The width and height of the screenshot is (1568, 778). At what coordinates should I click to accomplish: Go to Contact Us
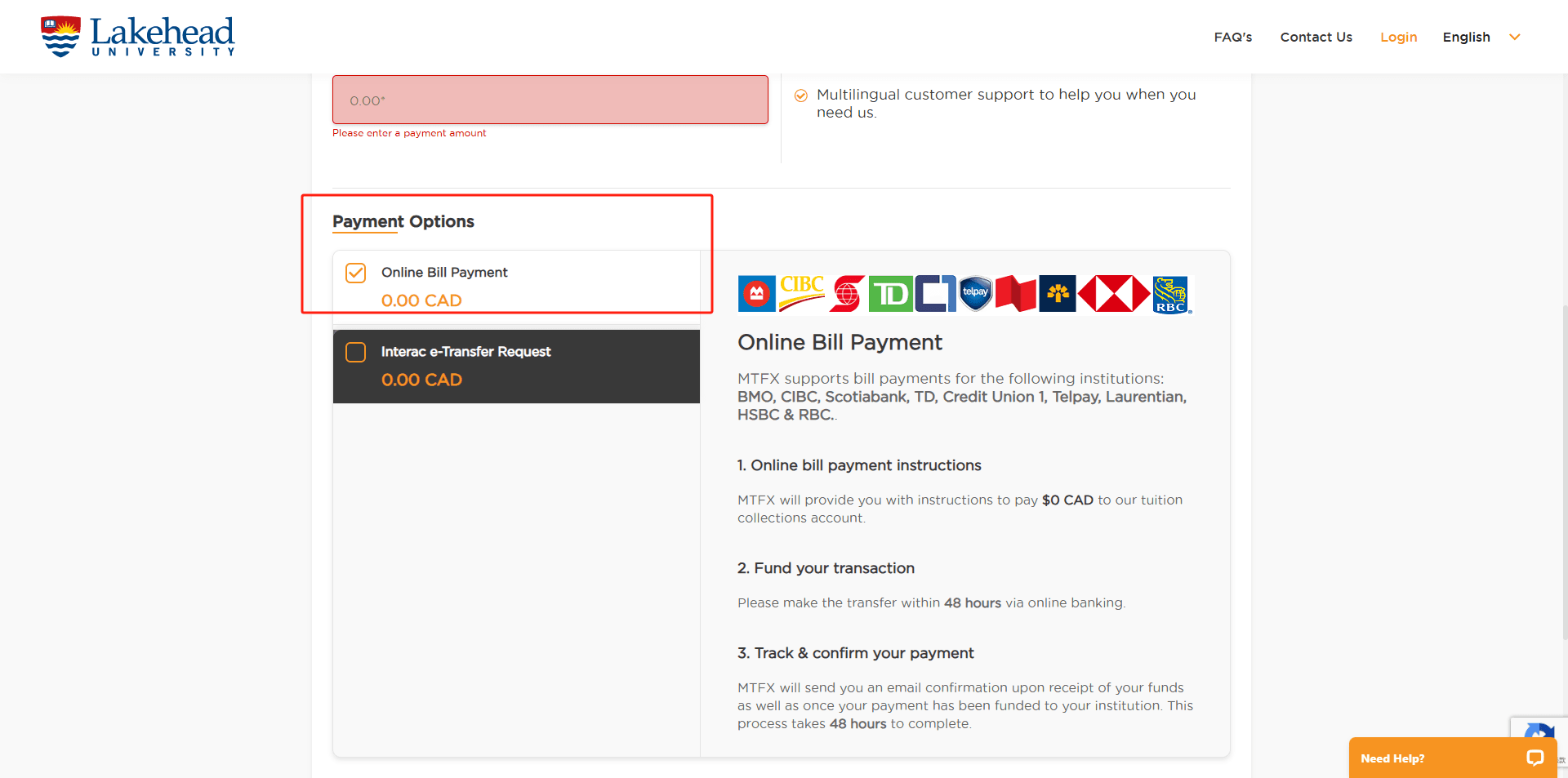tap(1316, 38)
